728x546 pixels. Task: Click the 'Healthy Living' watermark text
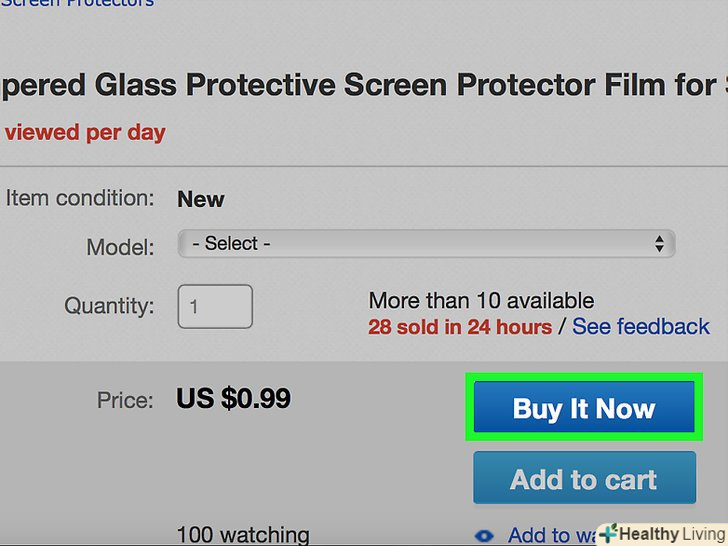pos(670,534)
